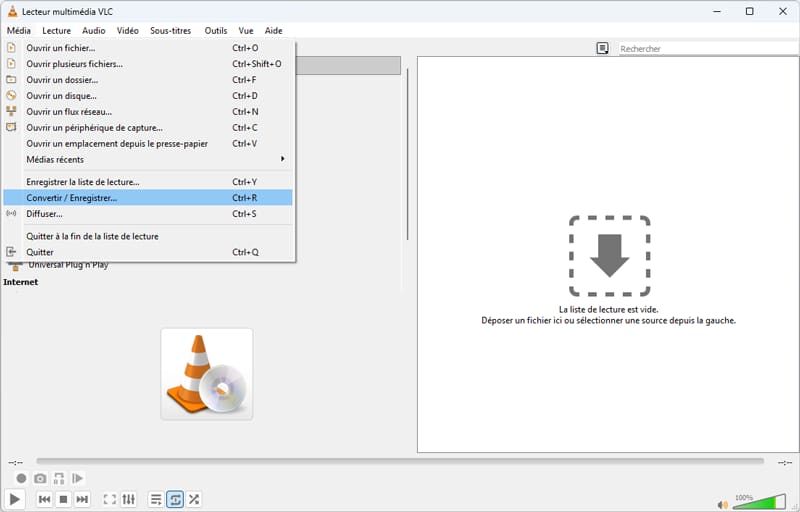
Task: Skip to previous media track
Action: pos(44,499)
